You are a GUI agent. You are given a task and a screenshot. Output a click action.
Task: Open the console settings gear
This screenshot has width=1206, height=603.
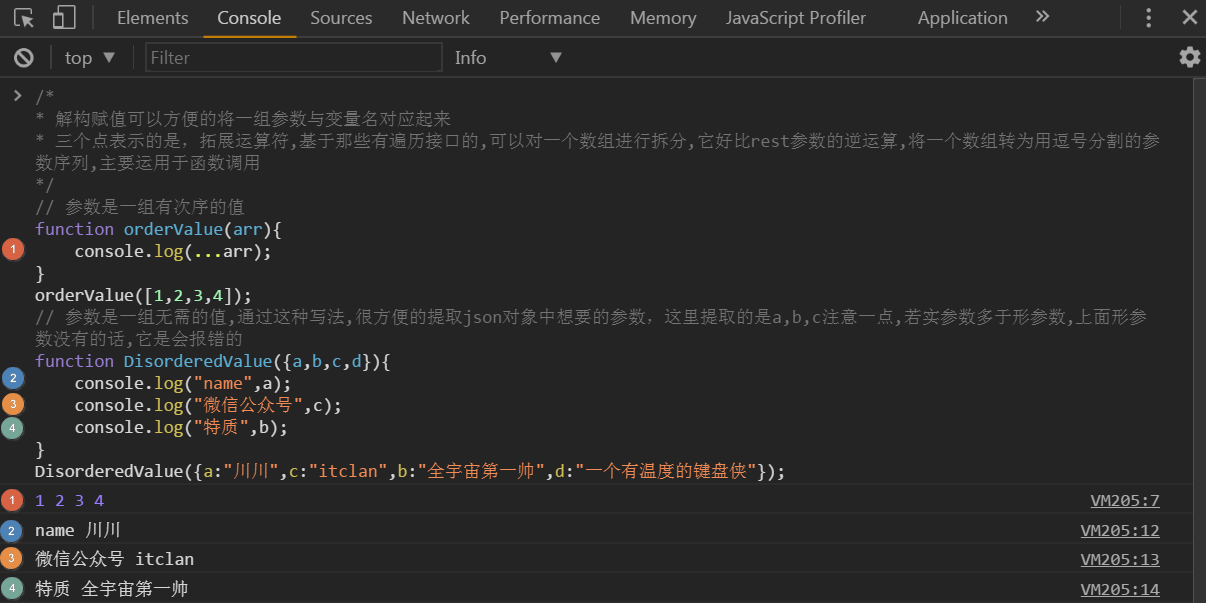[x=1189, y=57]
